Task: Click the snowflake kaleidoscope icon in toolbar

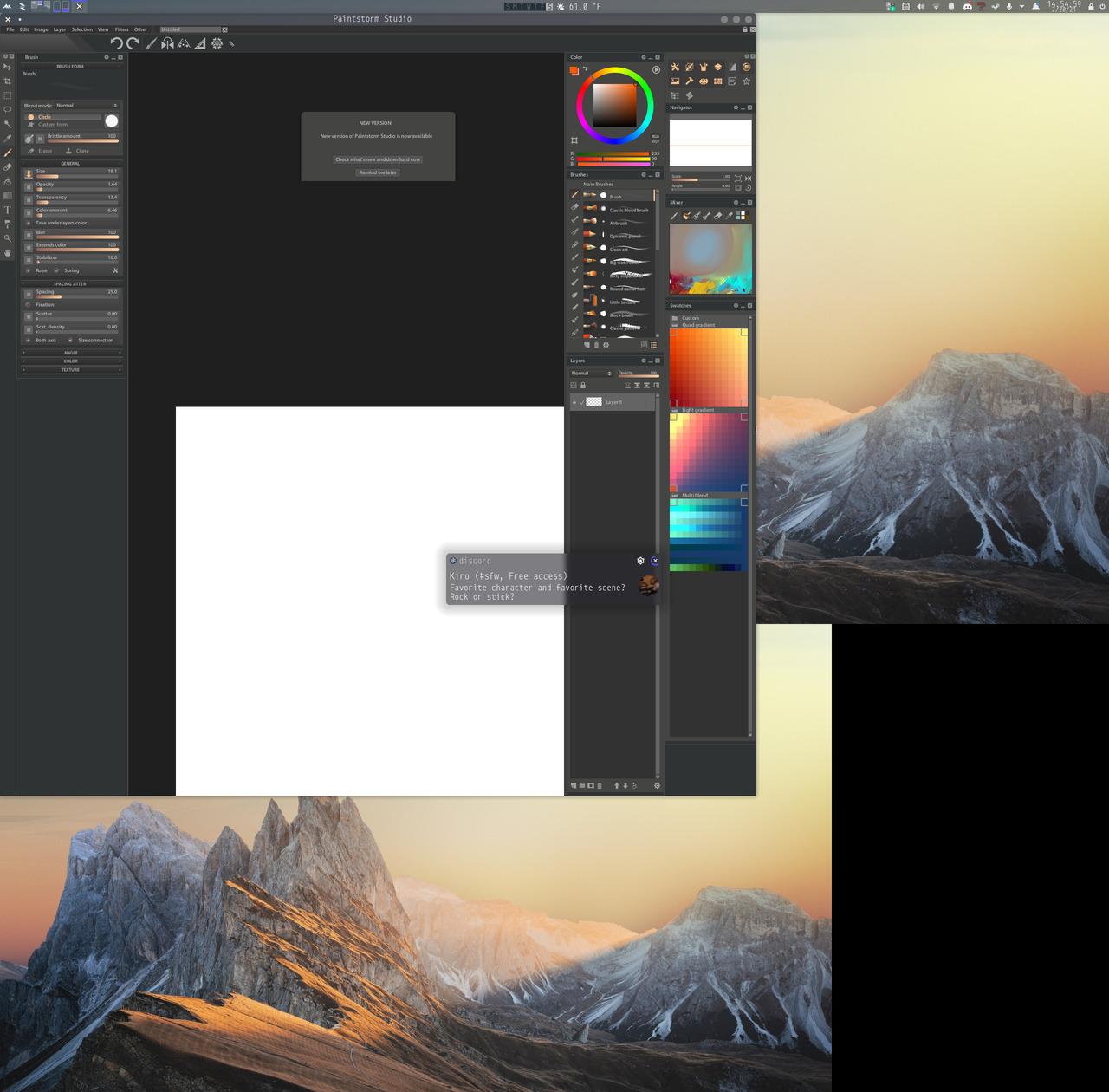Action: pyautogui.click(x=217, y=43)
